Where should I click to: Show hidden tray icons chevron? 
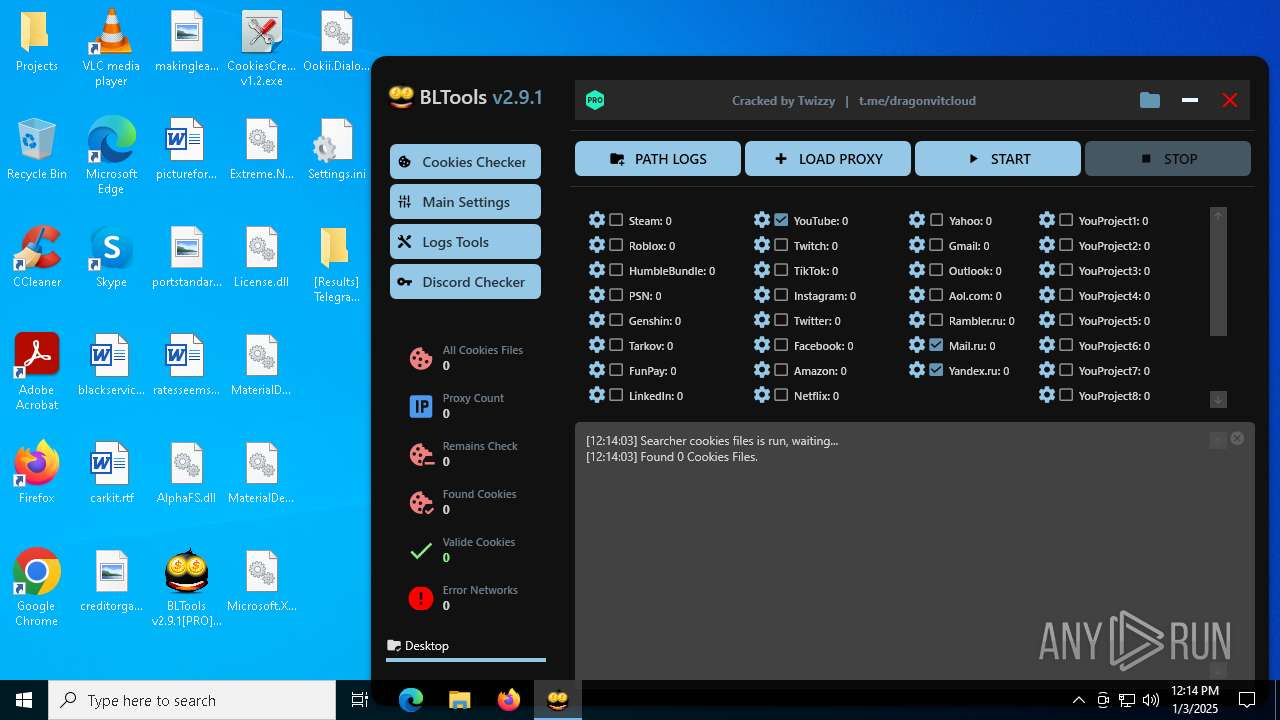coord(1079,700)
